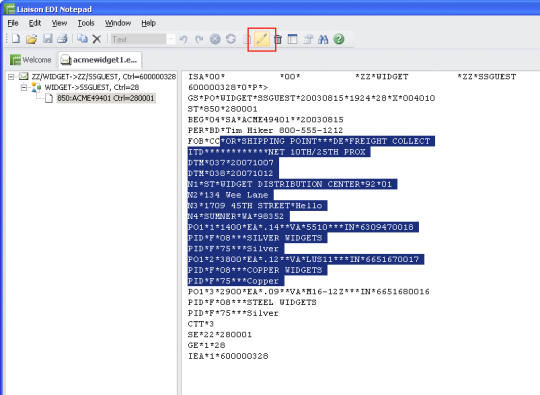Click the round stop icon in the toolbar

tap(215, 39)
